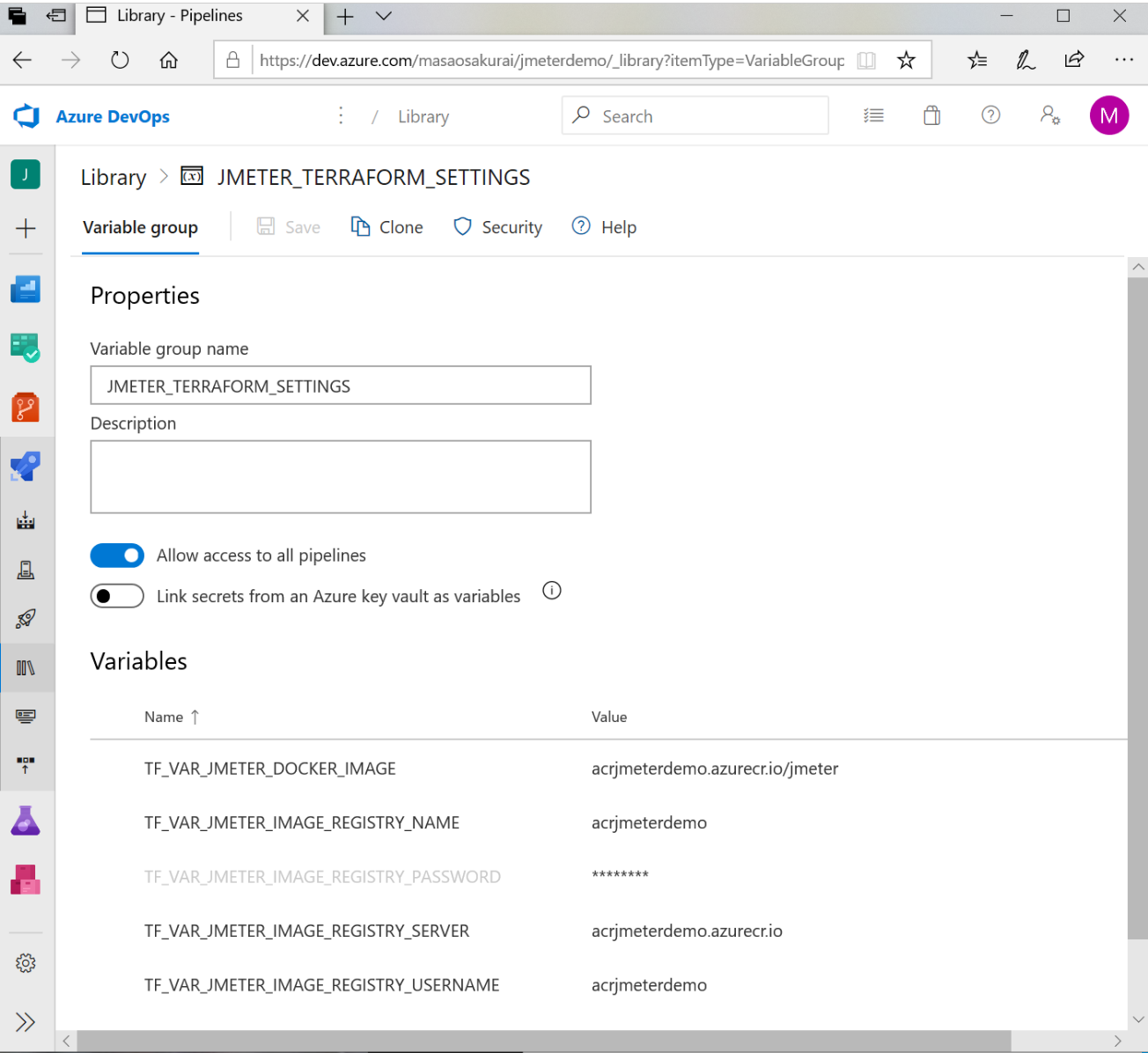Sort variables by Name column header
1148x1053 pixels.
(x=165, y=717)
